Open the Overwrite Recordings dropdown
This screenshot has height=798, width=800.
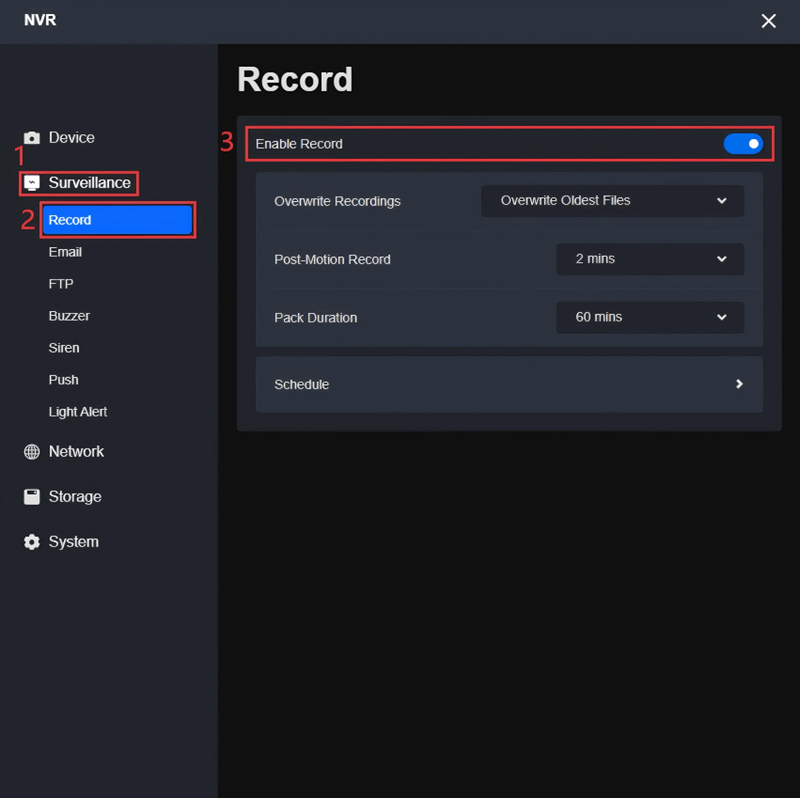[x=612, y=201]
